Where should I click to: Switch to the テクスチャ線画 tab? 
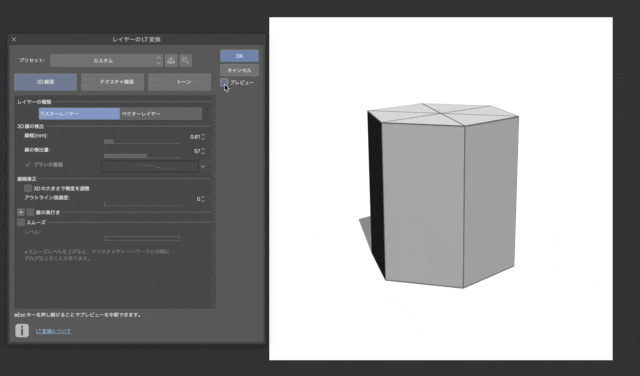pyautogui.click(x=113, y=82)
